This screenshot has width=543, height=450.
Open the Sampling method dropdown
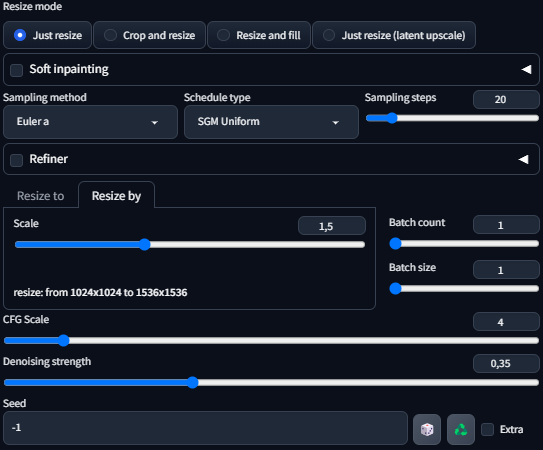90,122
